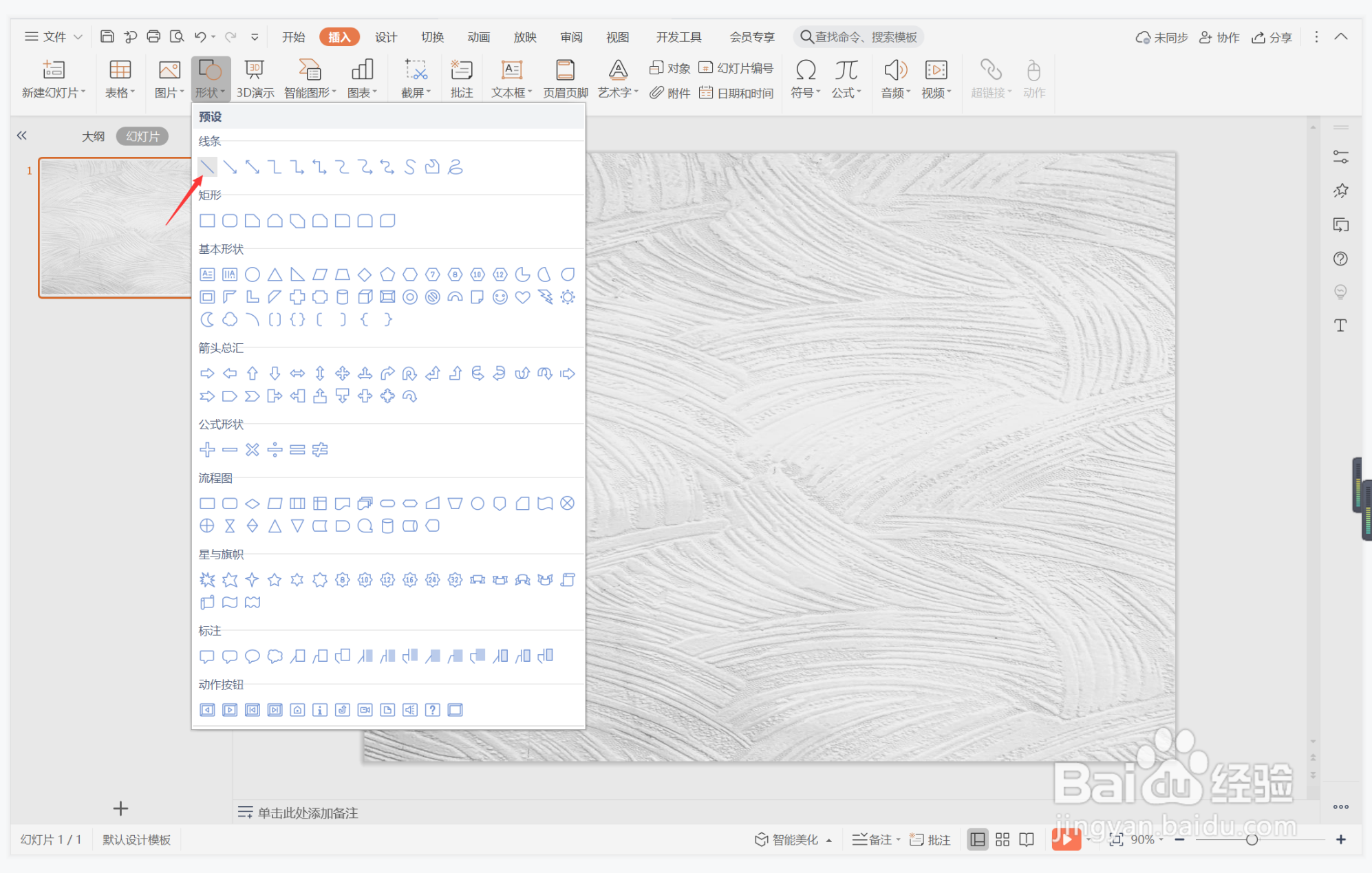
Task: Open the 设计 ribbon tab
Action: click(386, 36)
